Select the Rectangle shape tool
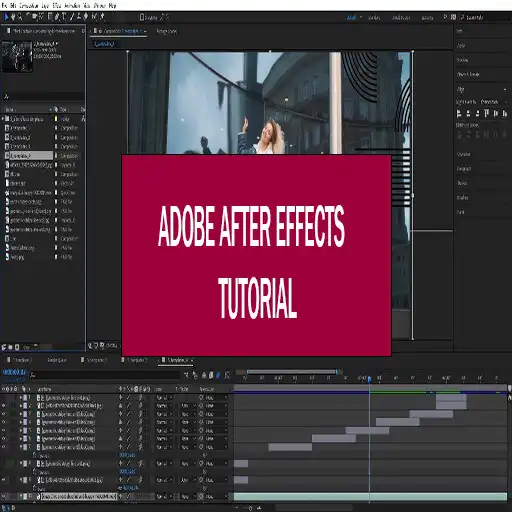 (50, 17)
